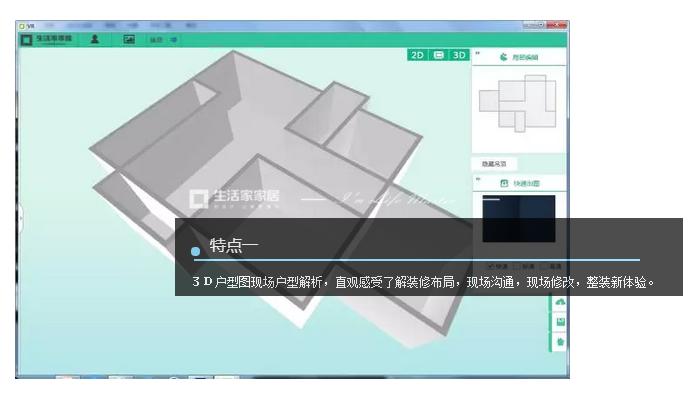Switch the view to 3D mode
700x400 pixels.
pos(459,55)
